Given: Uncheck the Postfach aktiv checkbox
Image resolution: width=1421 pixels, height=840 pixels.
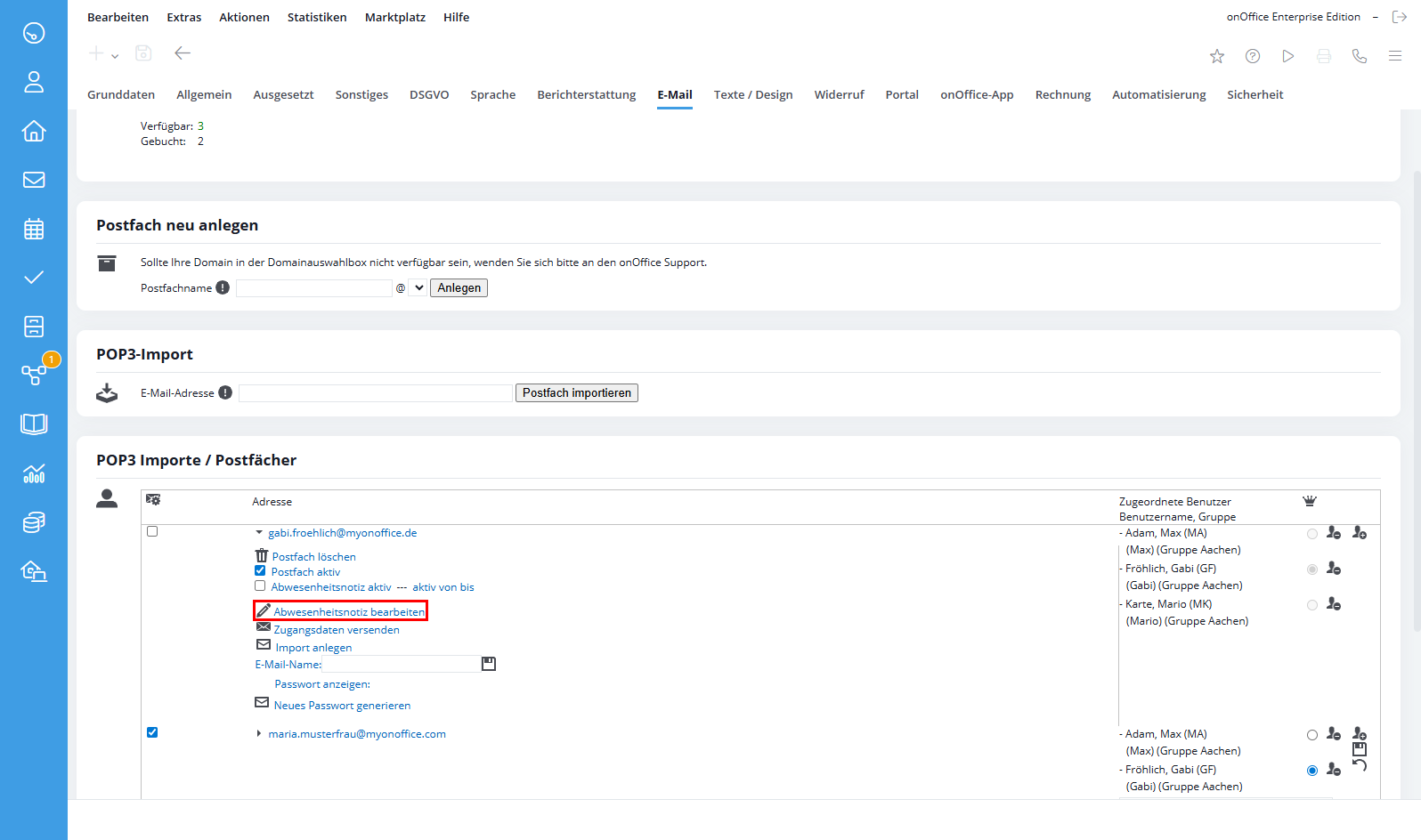Looking at the screenshot, I should (260, 571).
